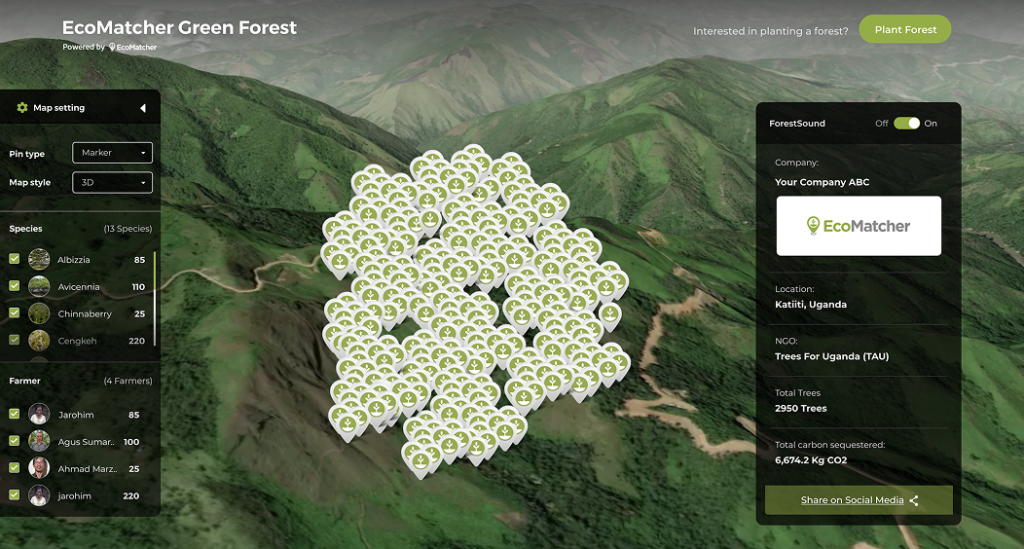Click the Chinnaberry species name
Viewport: 1024px width, 549px height.
[x=85, y=314]
